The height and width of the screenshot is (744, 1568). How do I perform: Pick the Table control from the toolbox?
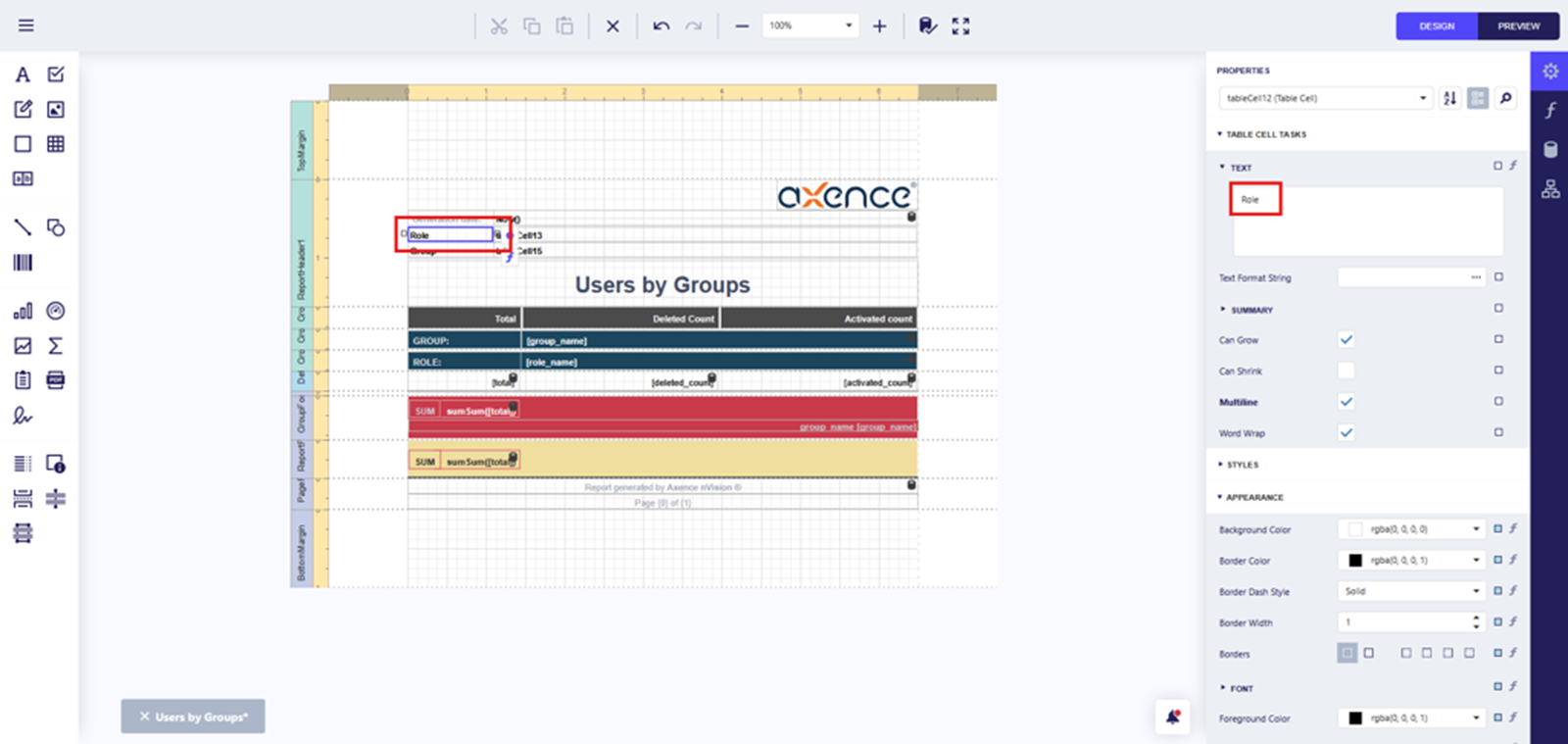tap(56, 144)
